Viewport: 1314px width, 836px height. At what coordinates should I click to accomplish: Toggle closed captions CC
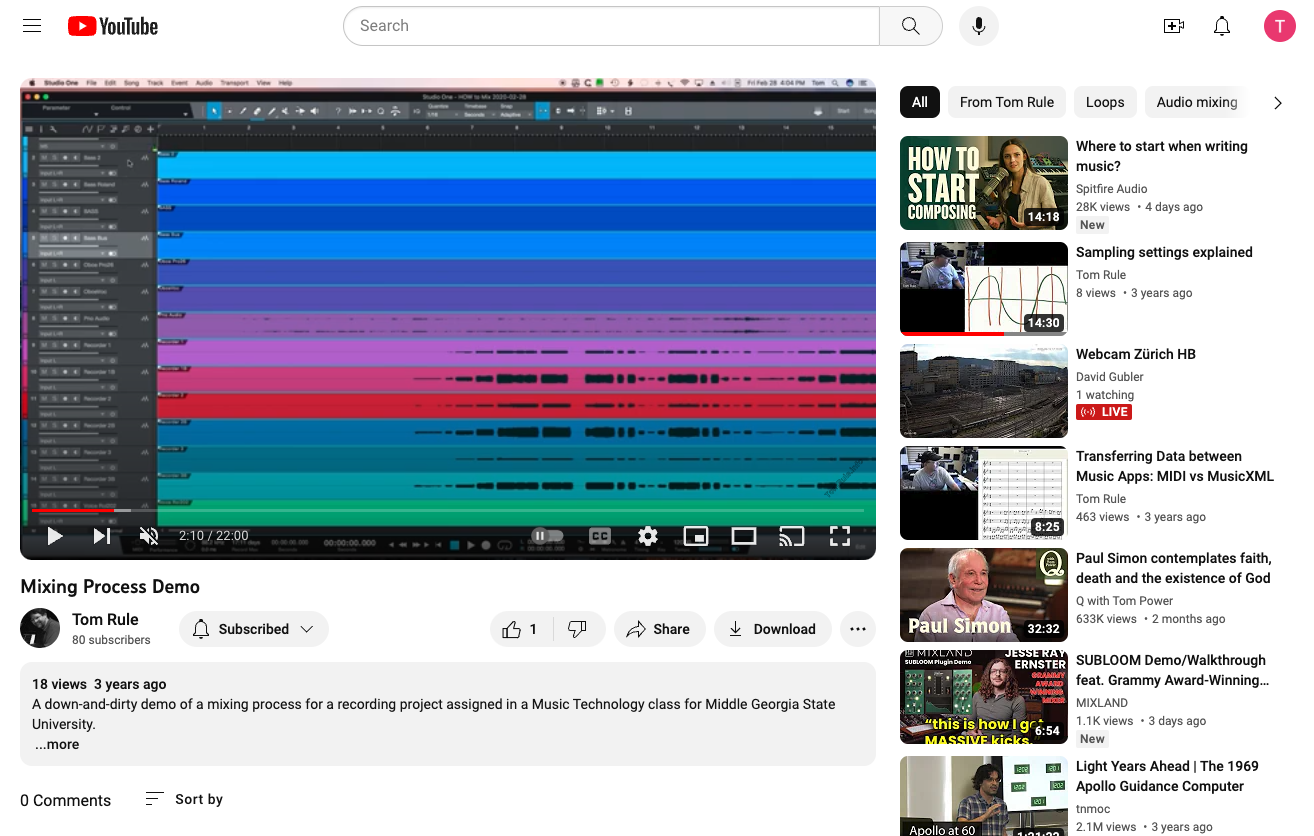click(600, 536)
